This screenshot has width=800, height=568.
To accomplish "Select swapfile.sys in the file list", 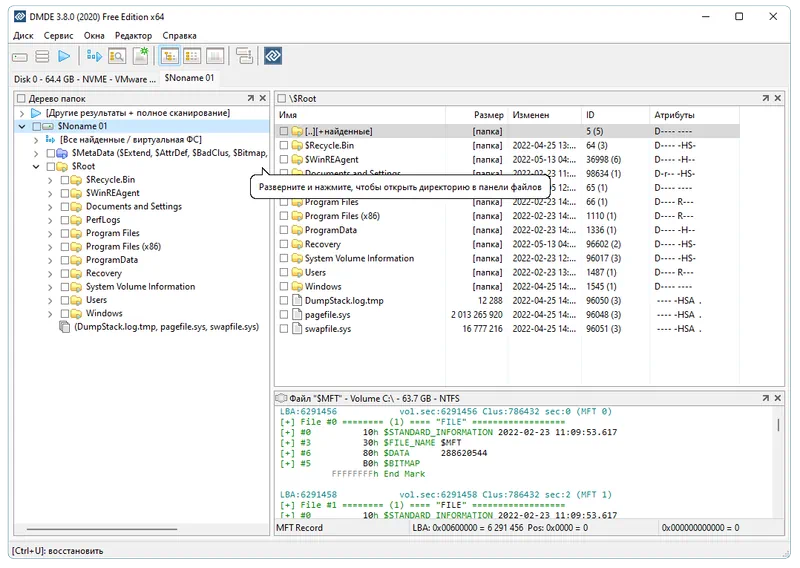I will [328, 328].
